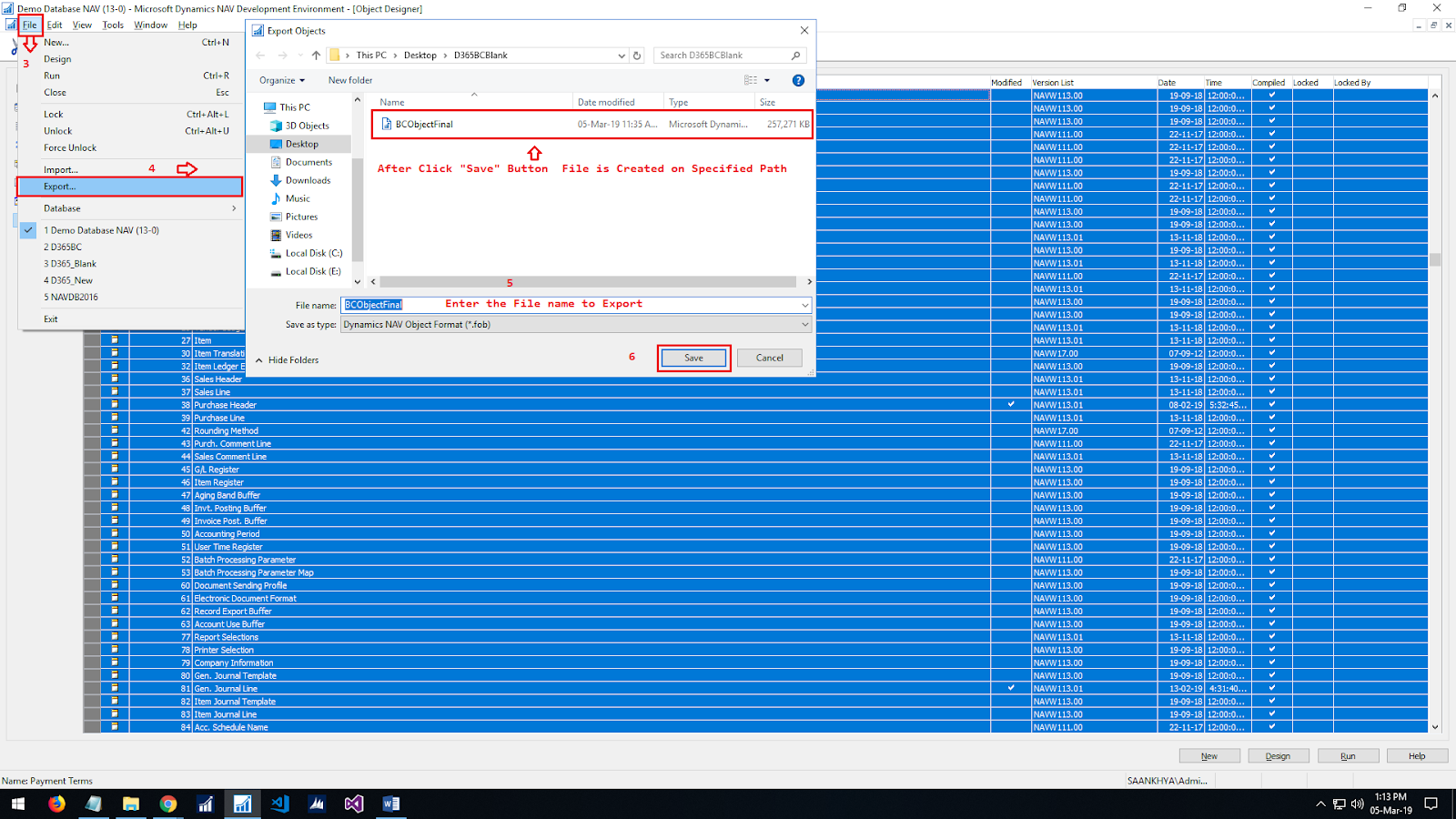Open Firefox from the taskbar
The height and width of the screenshot is (819, 1456).
point(56,804)
